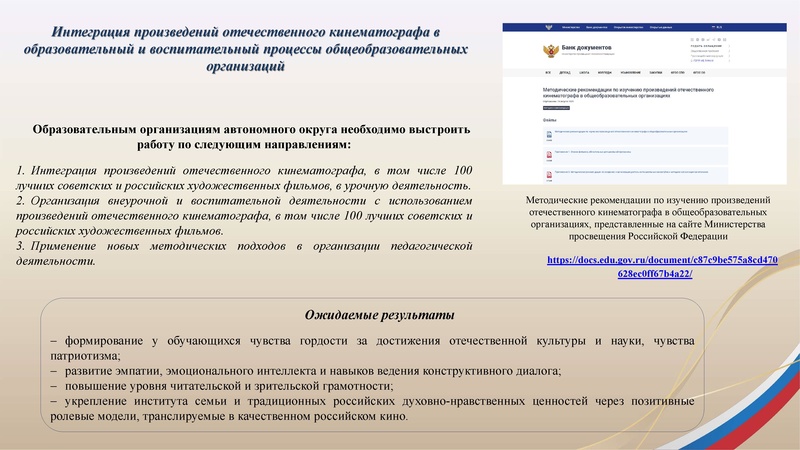The image size is (800, 450).
Task: Open Министерство in the blue navigation bar
Action: click(x=571, y=27)
